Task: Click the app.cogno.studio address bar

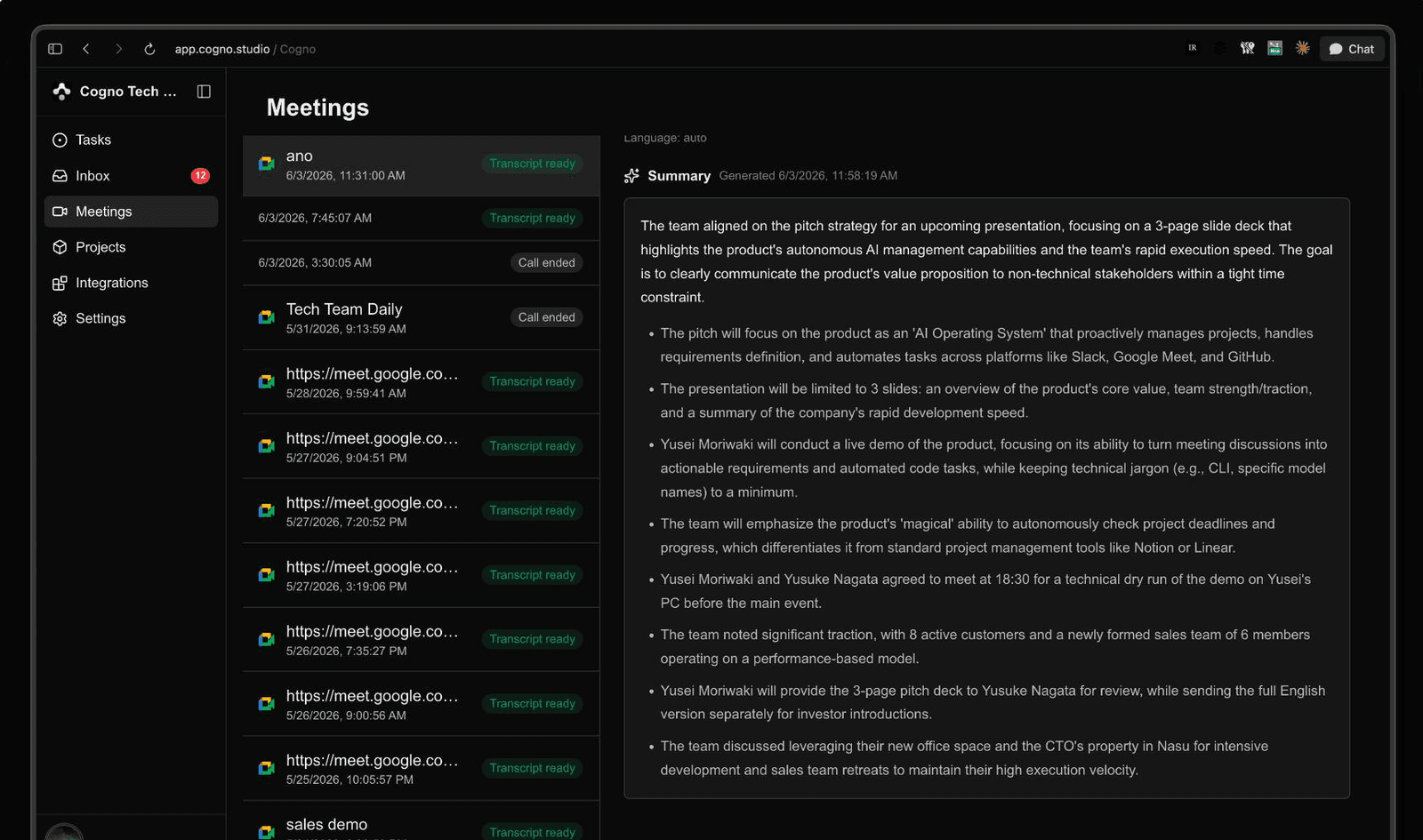Action: tap(245, 49)
